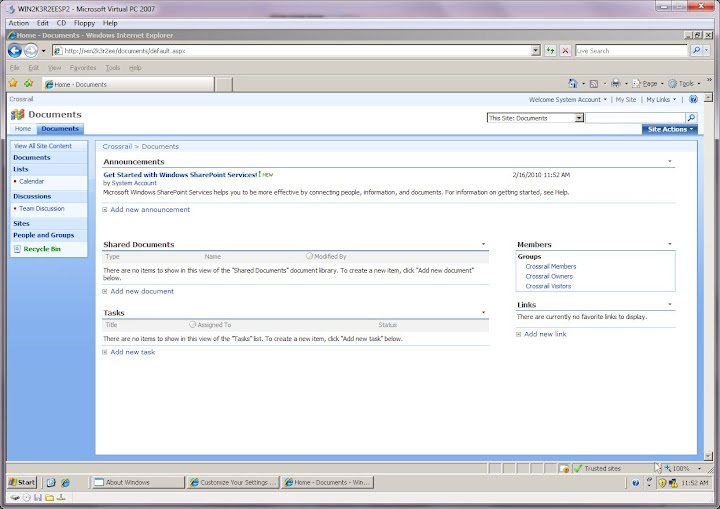Open the Members web part menu arrow

point(669,244)
